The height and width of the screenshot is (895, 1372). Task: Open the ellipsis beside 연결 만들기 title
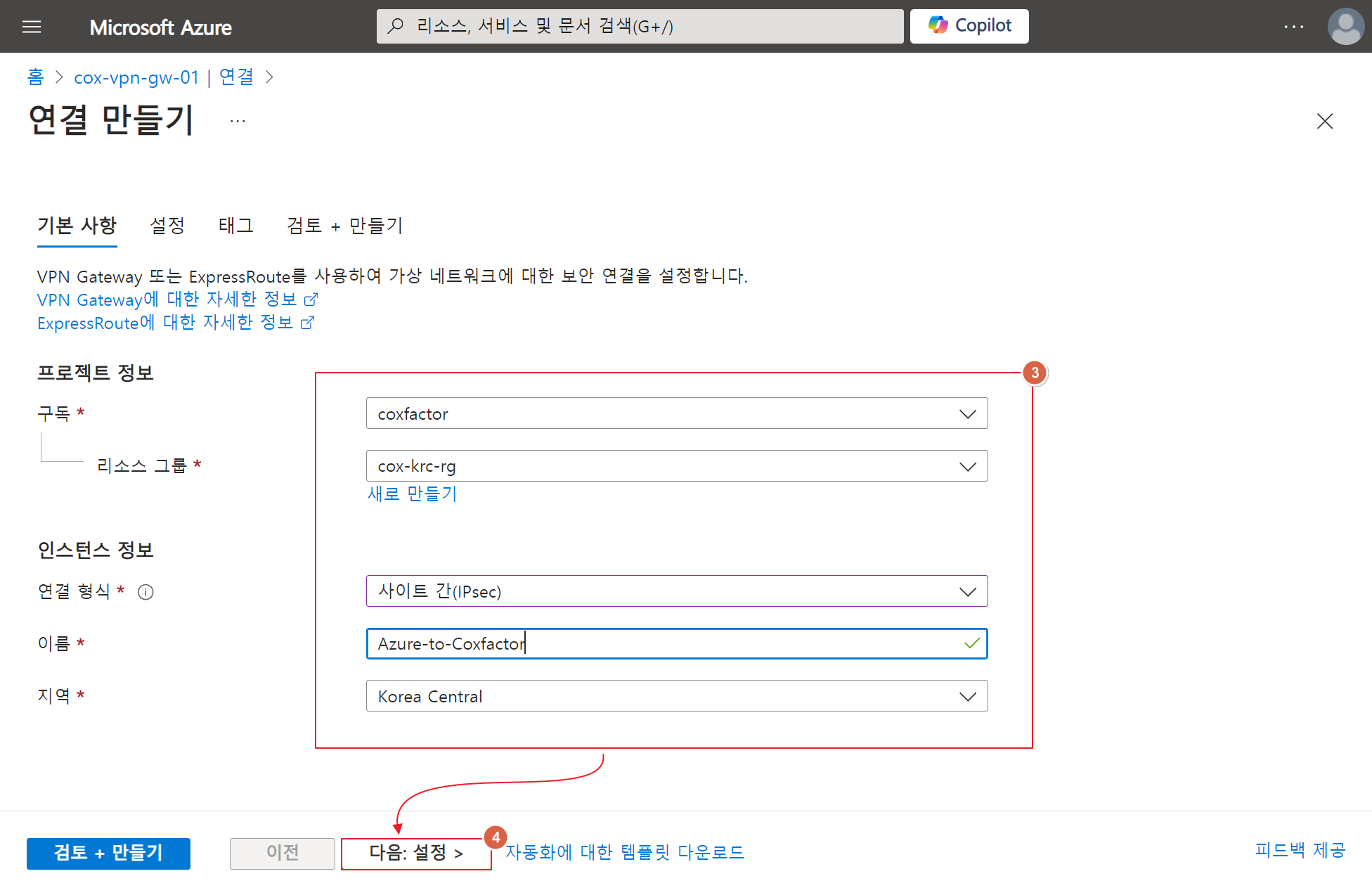pyautogui.click(x=238, y=121)
